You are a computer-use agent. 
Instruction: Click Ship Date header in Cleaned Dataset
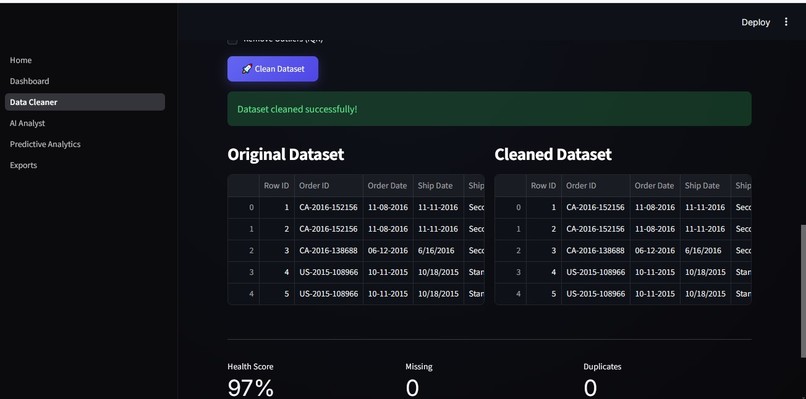tap(705, 186)
